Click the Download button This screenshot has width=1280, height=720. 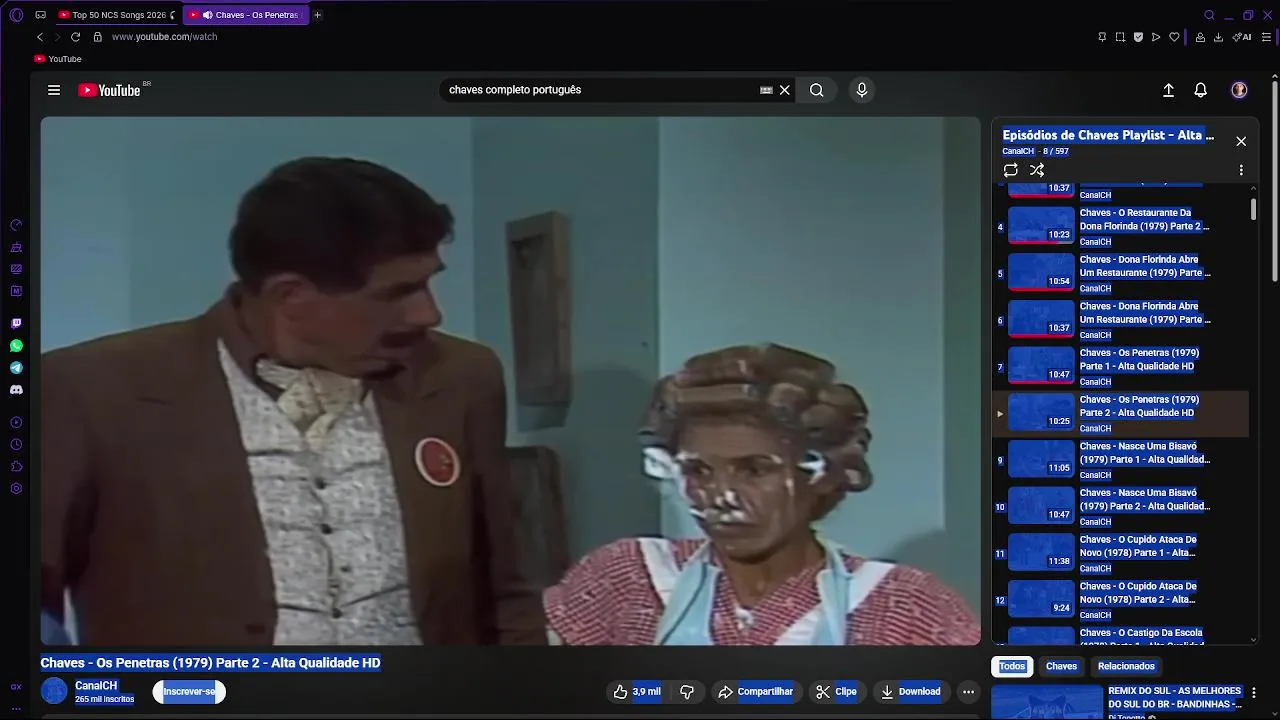tap(910, 691)
